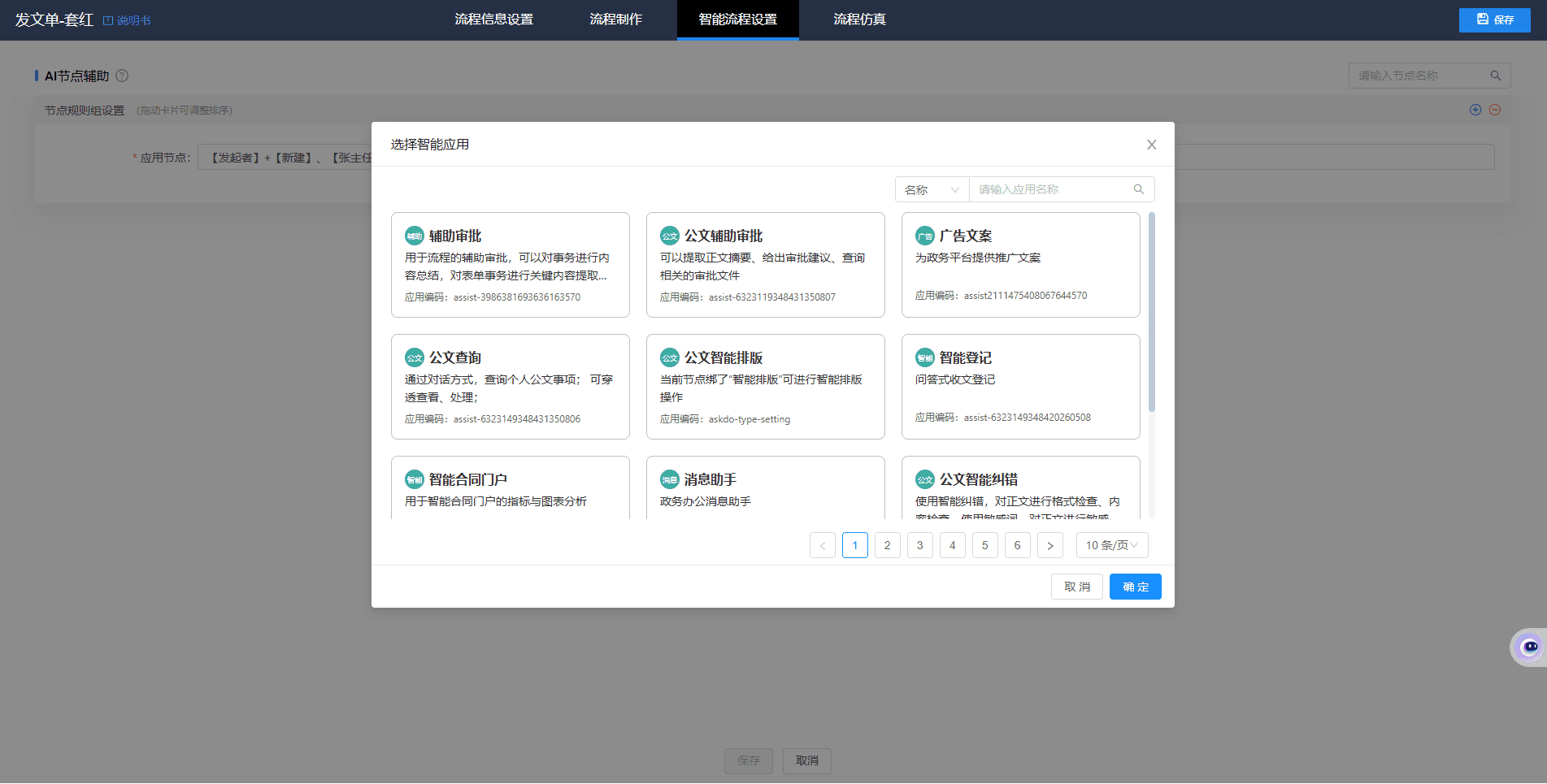This screenshot has height=784, width=1547.
Task: Click the node name search icon
Action: pos(1496,76)
